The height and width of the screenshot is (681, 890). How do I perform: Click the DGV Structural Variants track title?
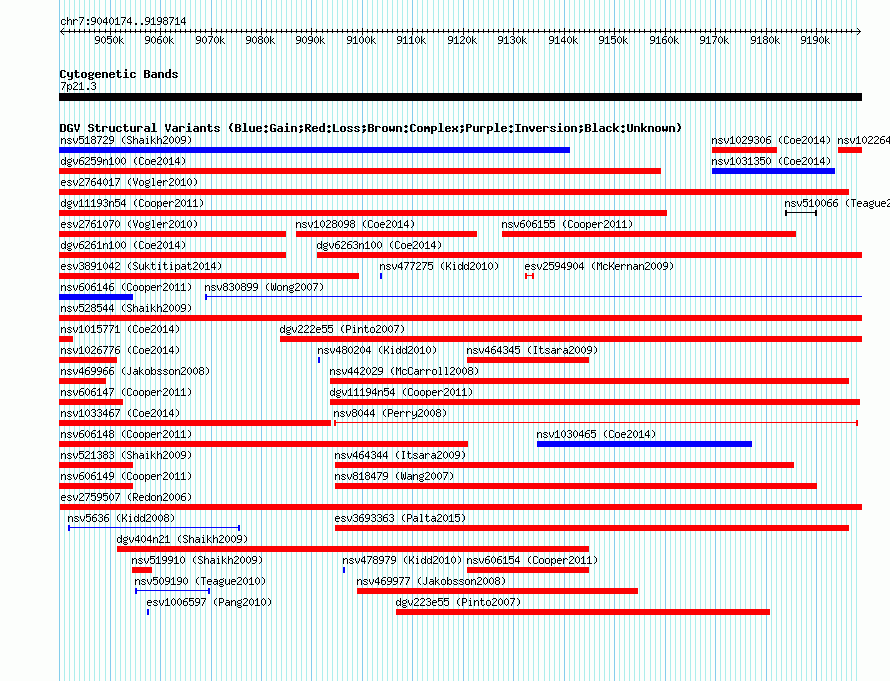click(x=371, y=128)
